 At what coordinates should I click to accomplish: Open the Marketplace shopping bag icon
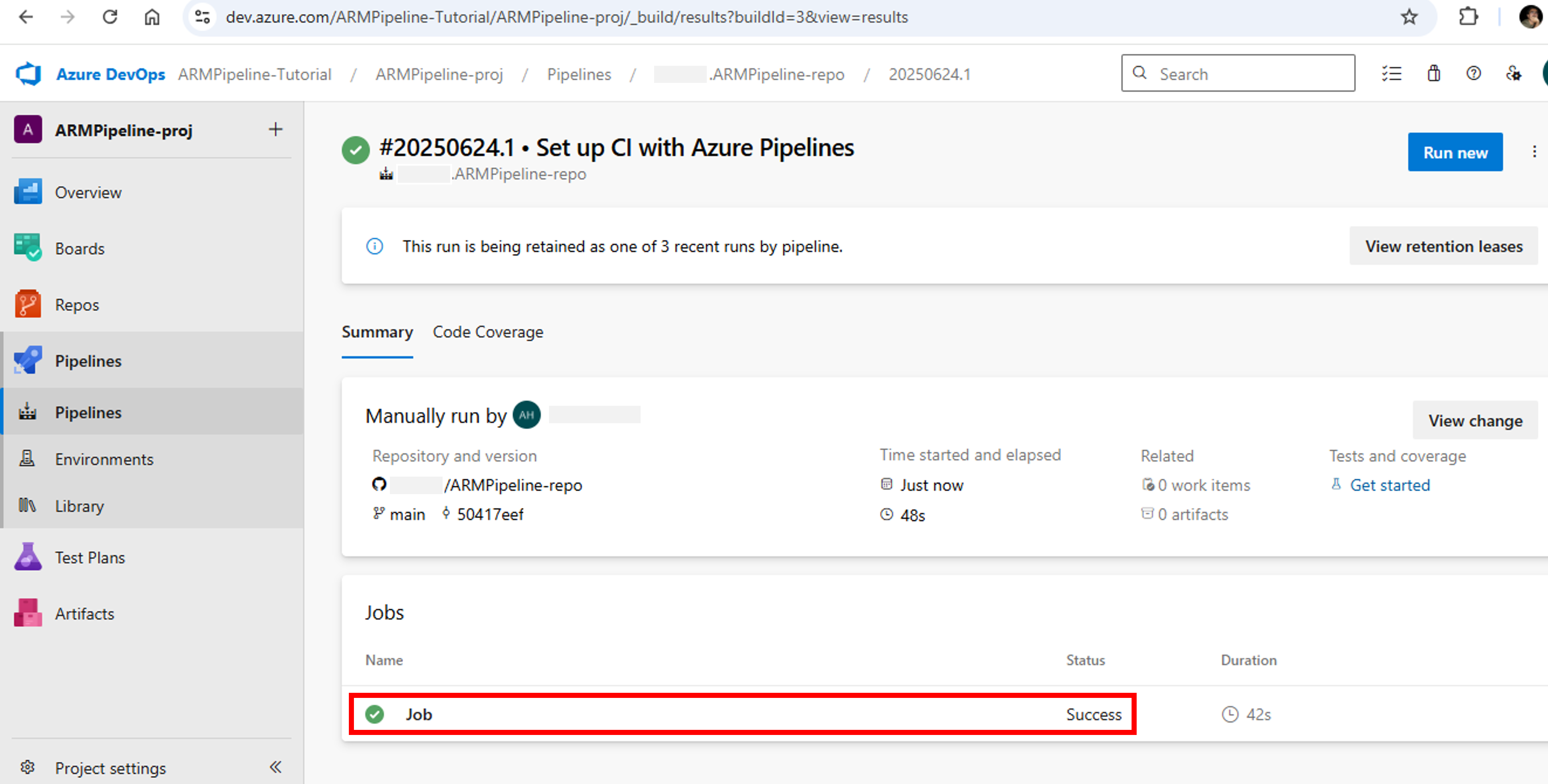pyautogui.click(x=1434, y=73)
